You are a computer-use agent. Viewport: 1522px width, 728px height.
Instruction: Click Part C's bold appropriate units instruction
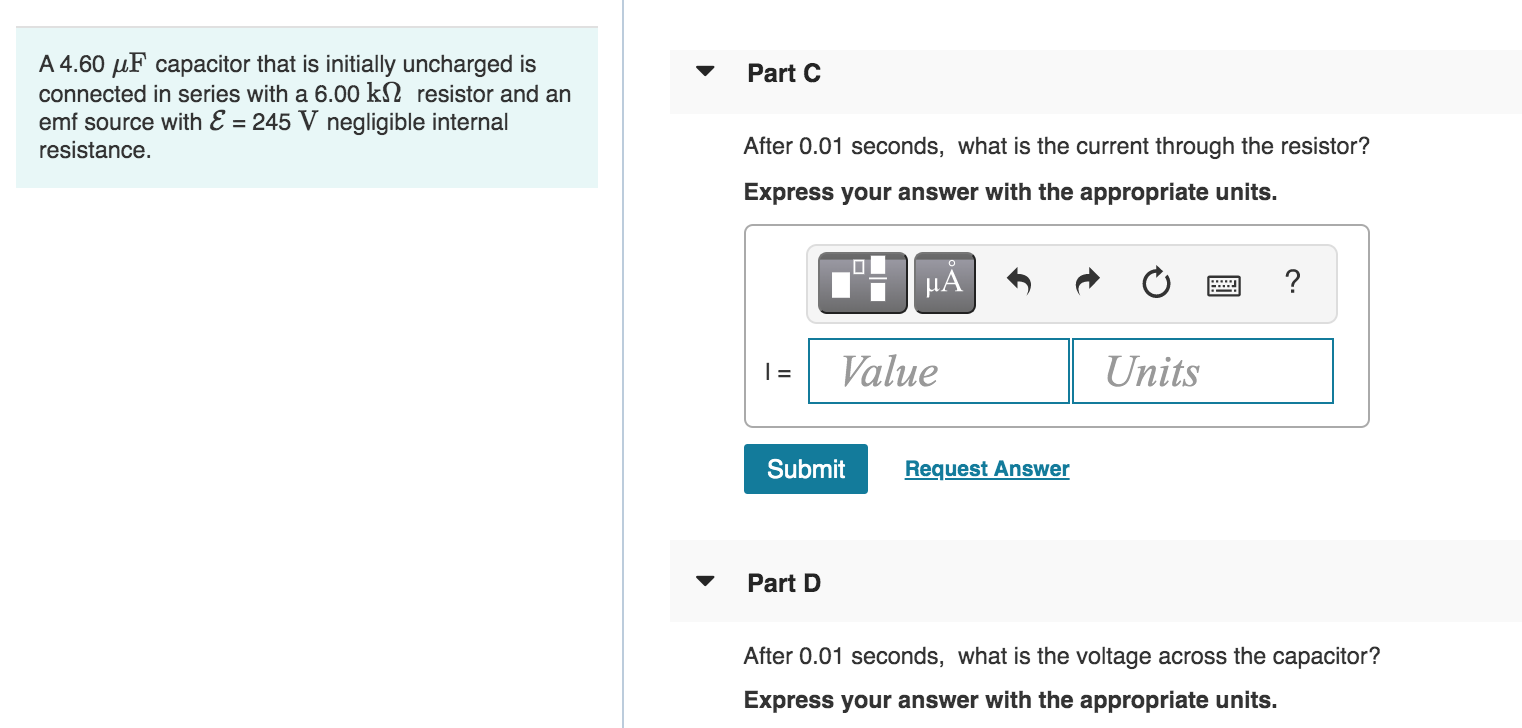[x=1010, y=192]
